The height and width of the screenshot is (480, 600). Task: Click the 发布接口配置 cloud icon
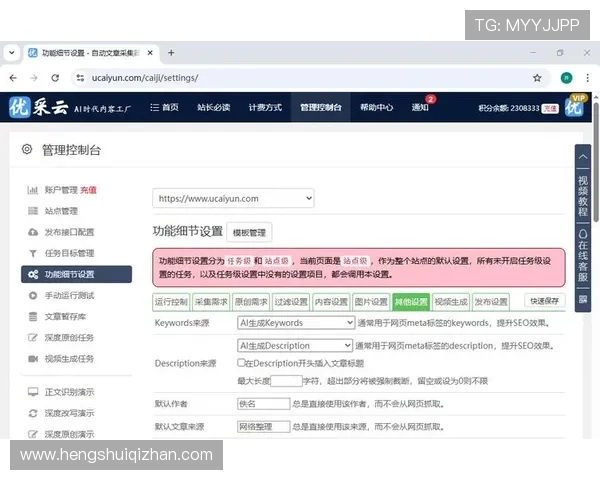[33, 232]
